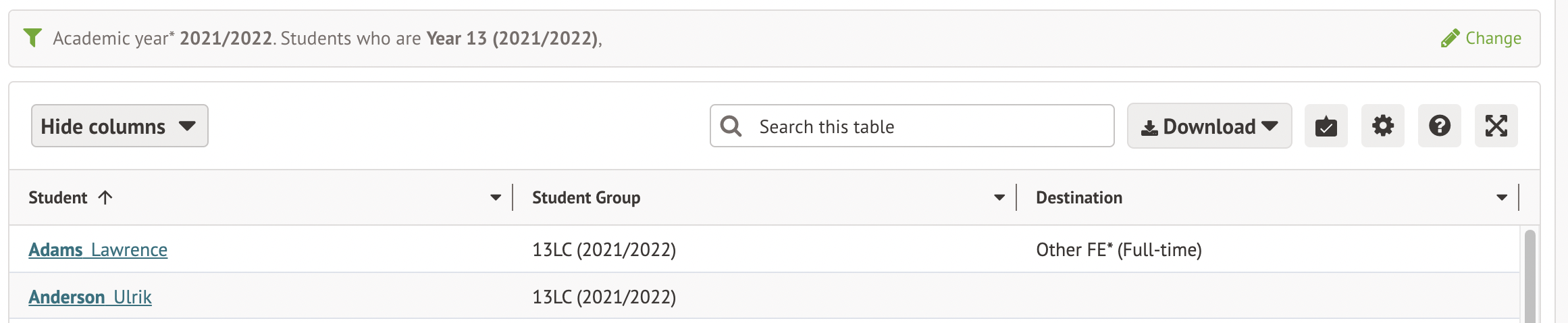Expand table to fullscreen with arrows icon
Screen dimensions: 1568x323
(1496, 126)
